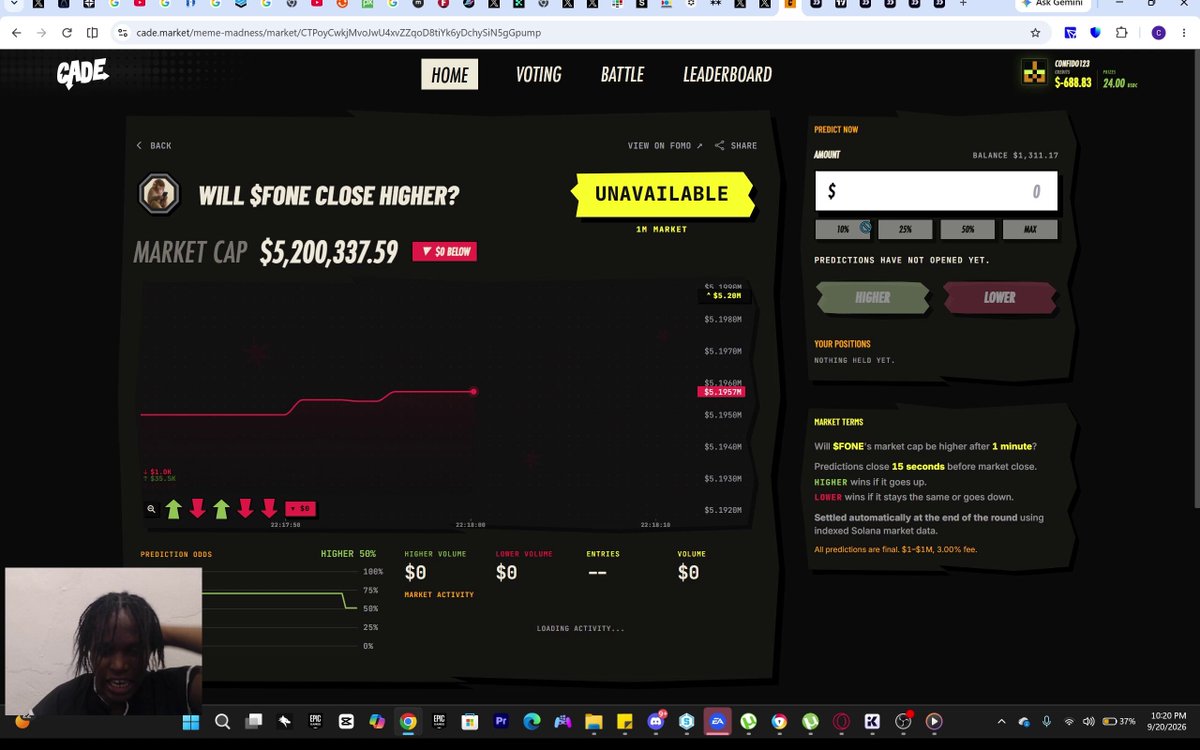Screen dimensions: 1200x750
Task: Reload the page with the refresh icon
Action: coord(67,33)
